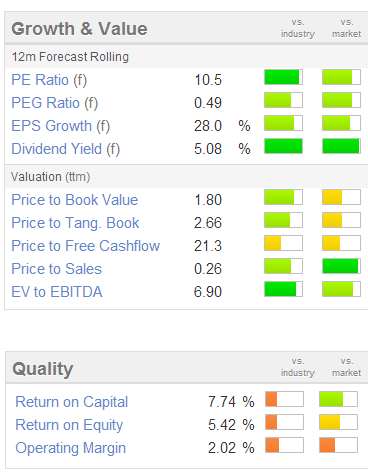368x476 pixels.
Task: Open the PEG Ratio (f) link
Action: 55,103
